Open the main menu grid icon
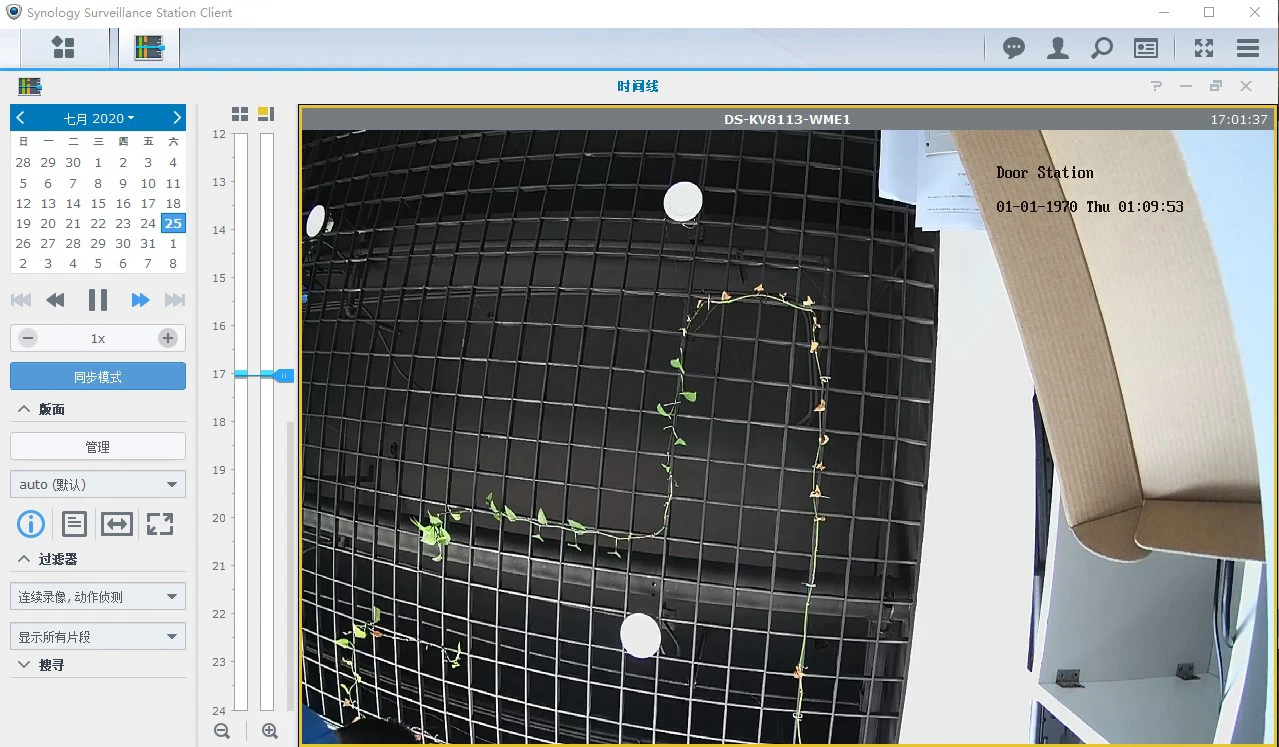This screenshot has height=747, width=1279. click(64, 47)
